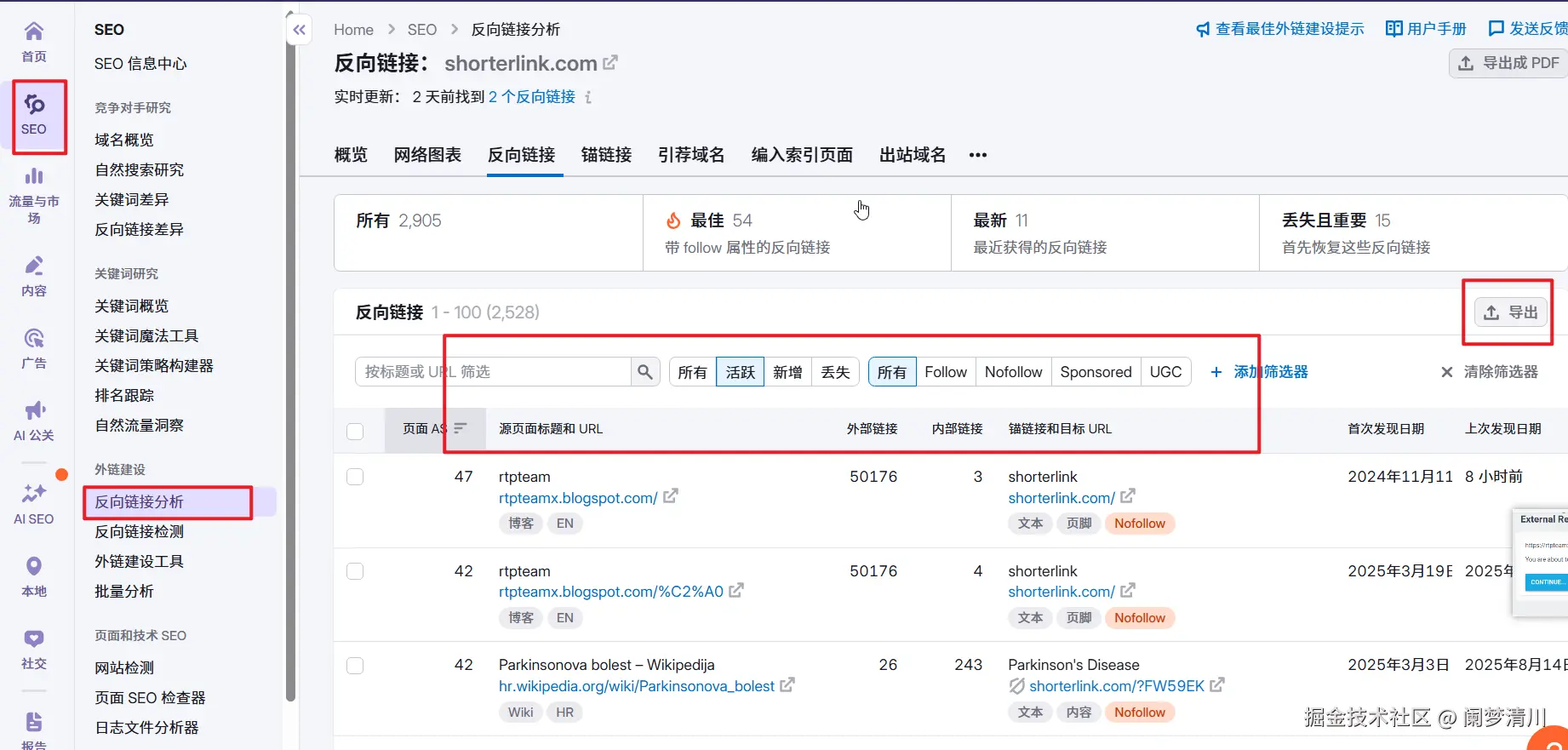This screenshot has width=1568, height=750.
Task: Select the AI 公关 megaphone icon
Action: [34, 411]
